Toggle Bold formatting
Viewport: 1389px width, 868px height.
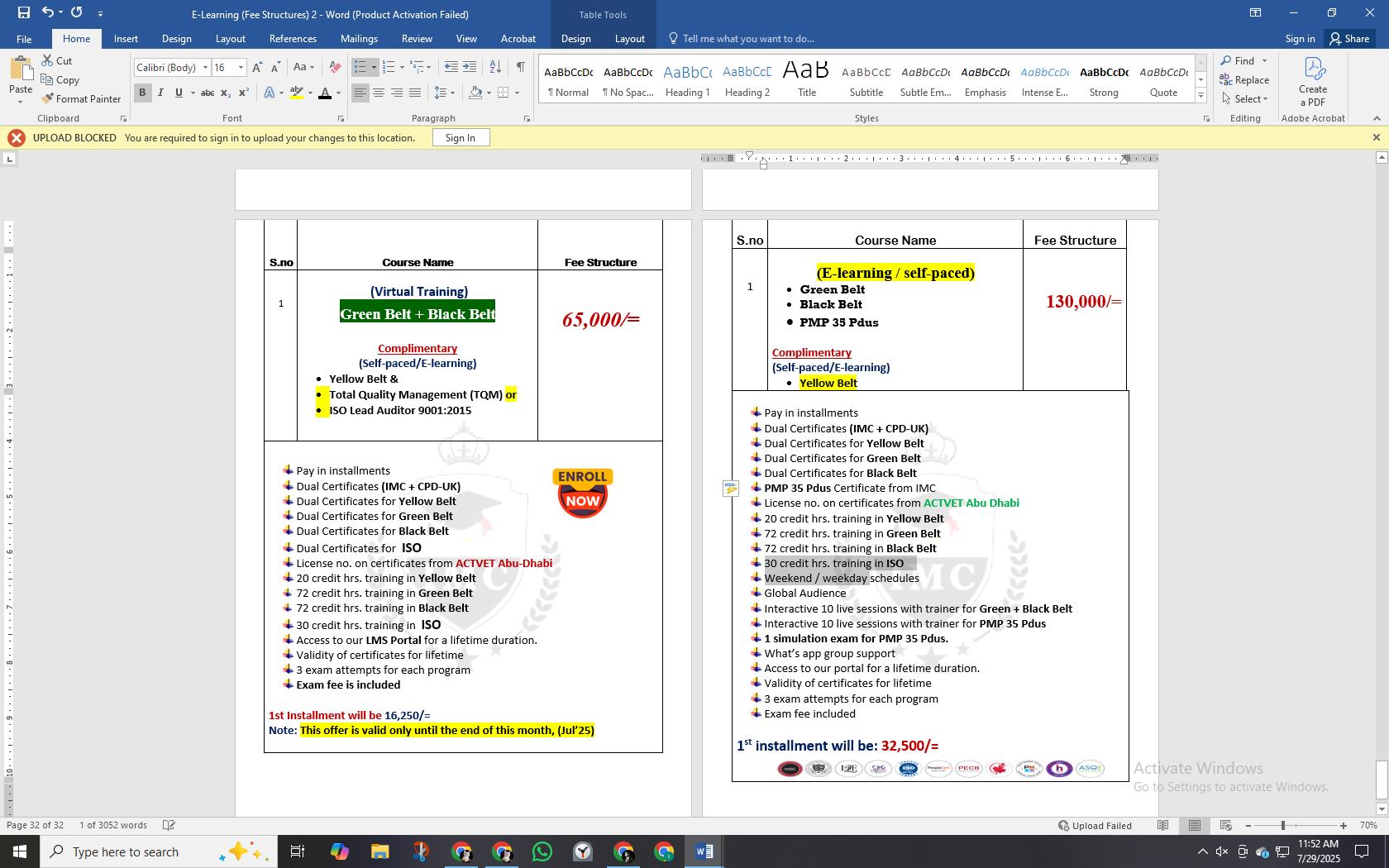click(x=142, y=93)
